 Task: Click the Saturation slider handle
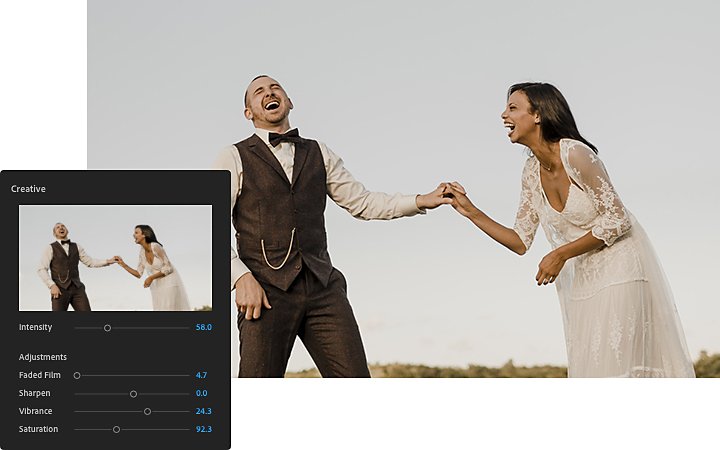click(x=117, y=429)
